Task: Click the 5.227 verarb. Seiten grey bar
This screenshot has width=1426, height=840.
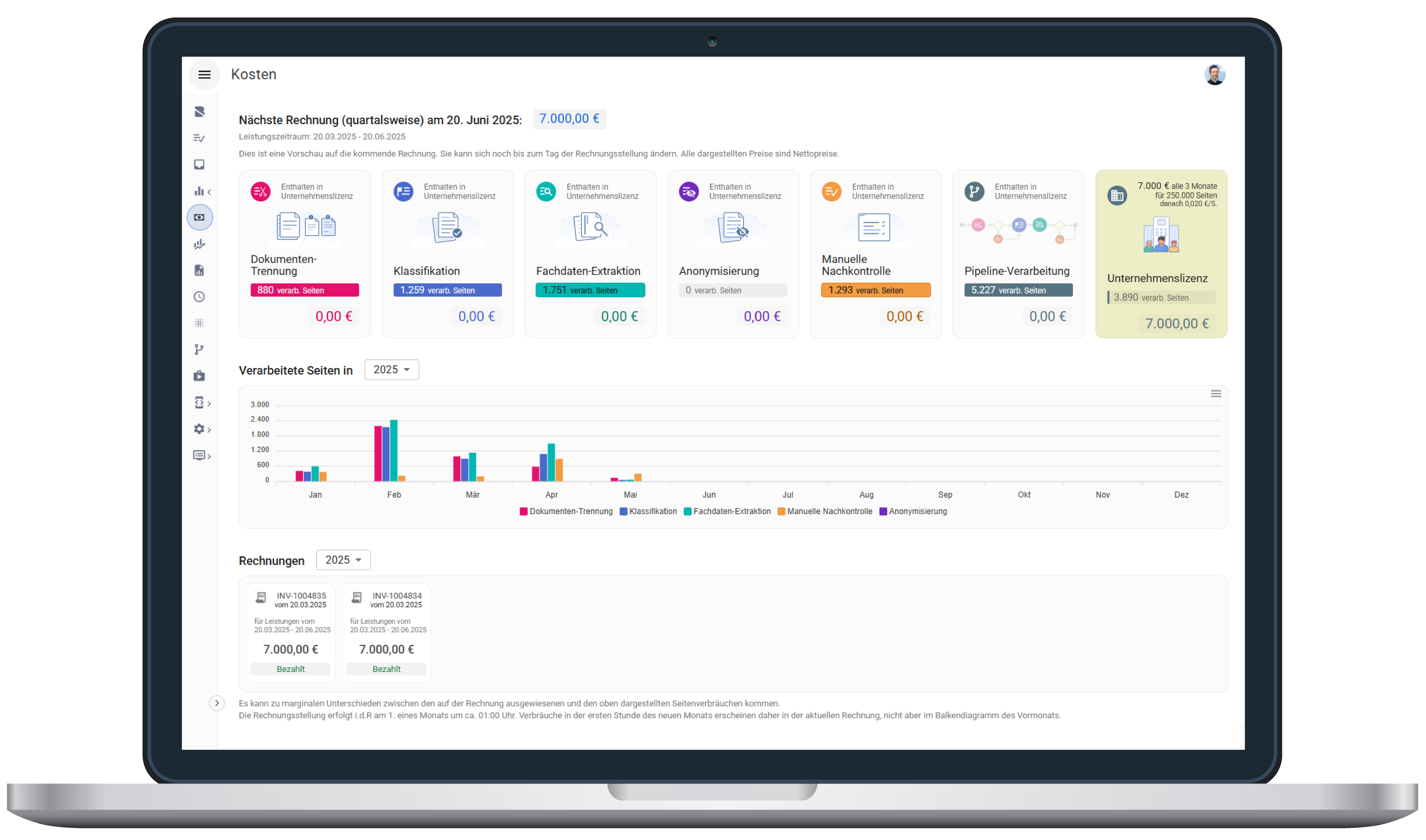Action: coord(1018,290)
